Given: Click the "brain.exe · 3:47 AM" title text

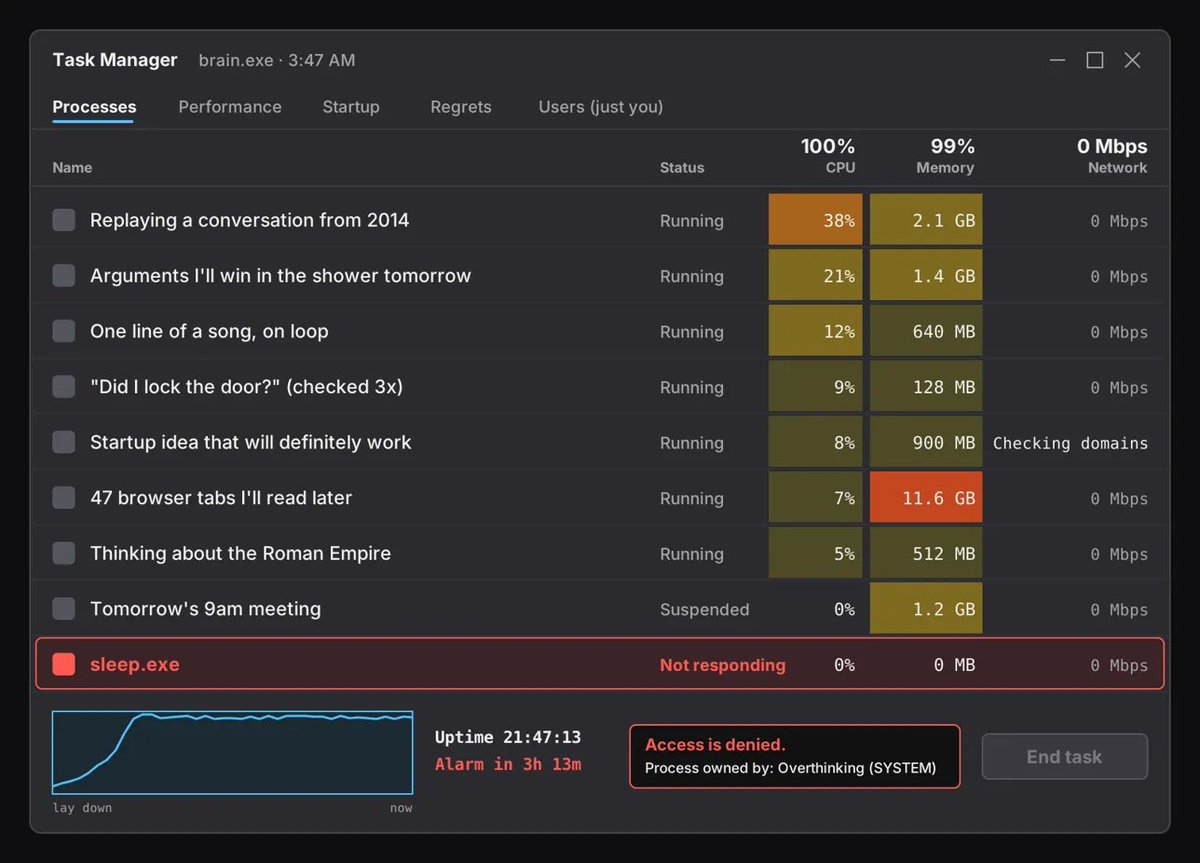Looking at the screenshot, I should (x=277, y=60).
